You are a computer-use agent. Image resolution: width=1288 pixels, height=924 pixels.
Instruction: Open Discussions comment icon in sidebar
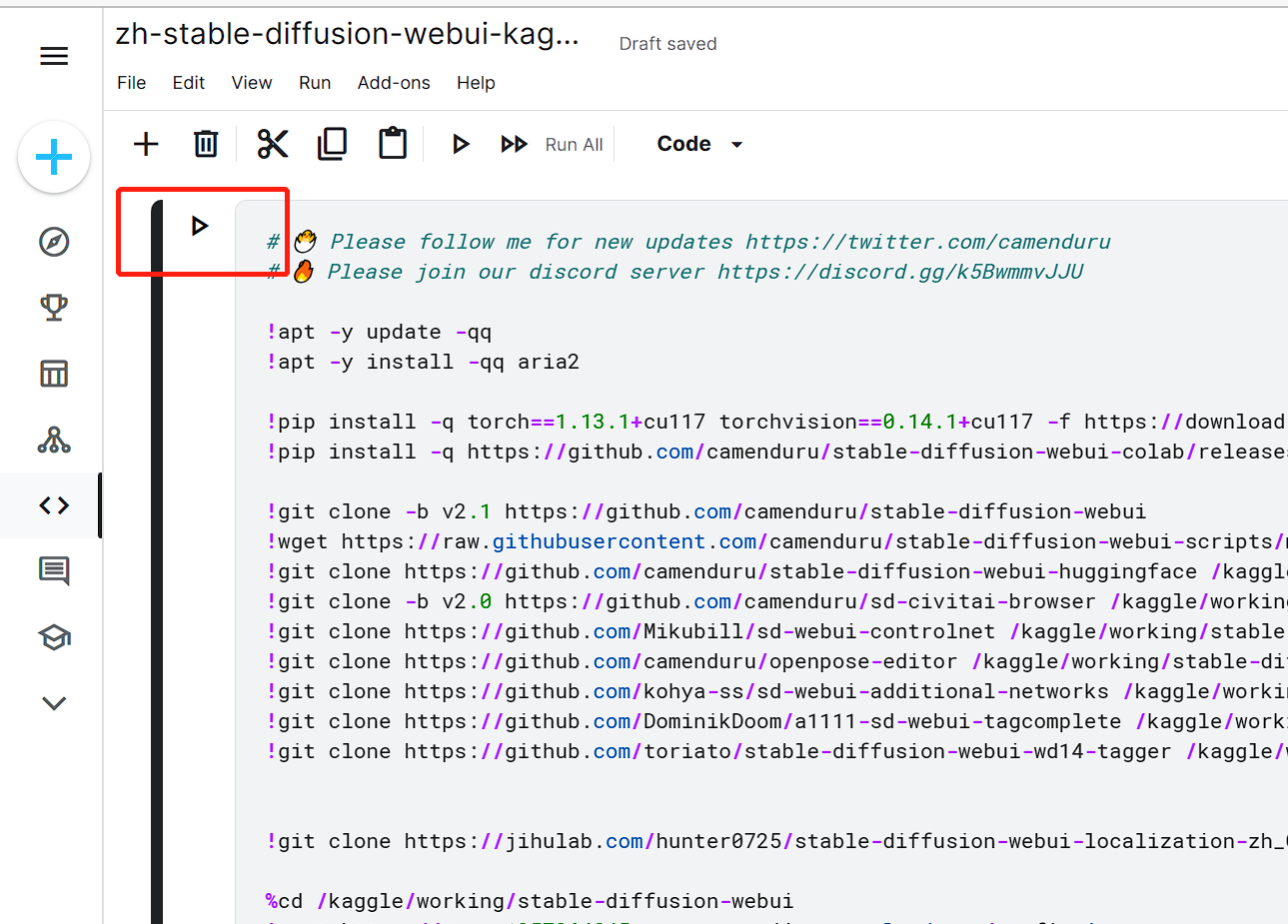54,571
